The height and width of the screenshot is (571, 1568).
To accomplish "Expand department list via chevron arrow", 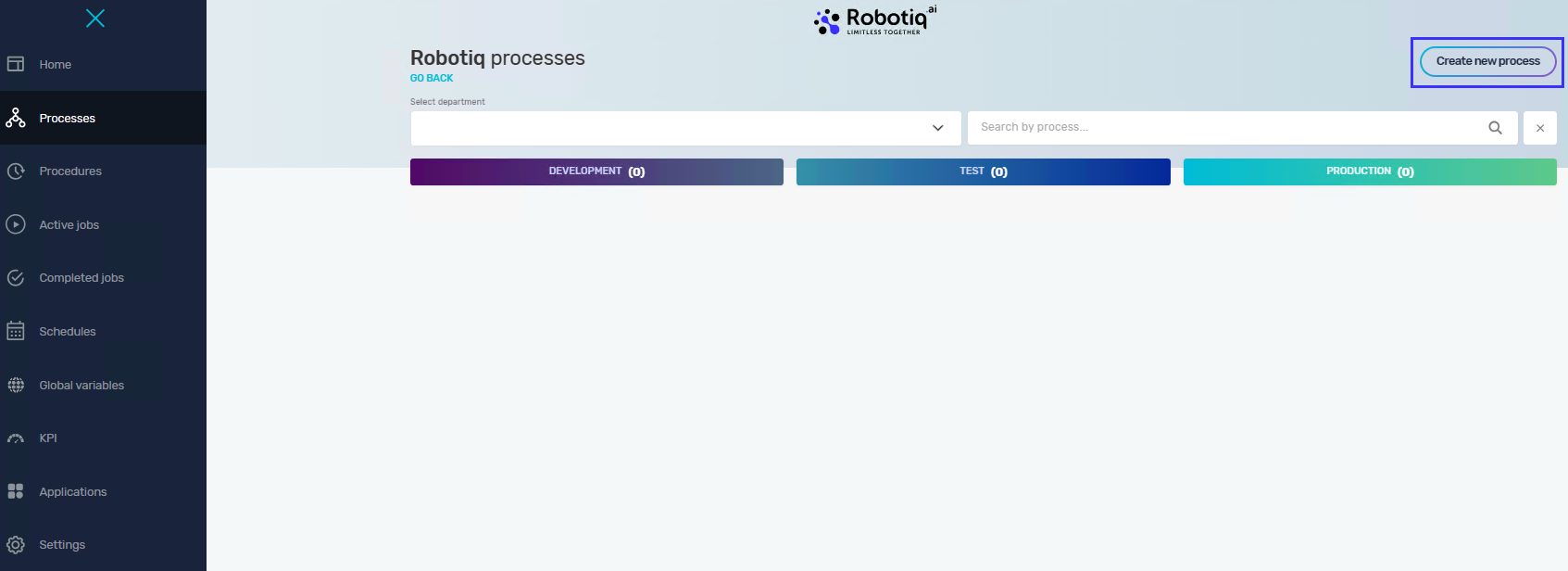I will pyautogui.click(x=937, y=128).
